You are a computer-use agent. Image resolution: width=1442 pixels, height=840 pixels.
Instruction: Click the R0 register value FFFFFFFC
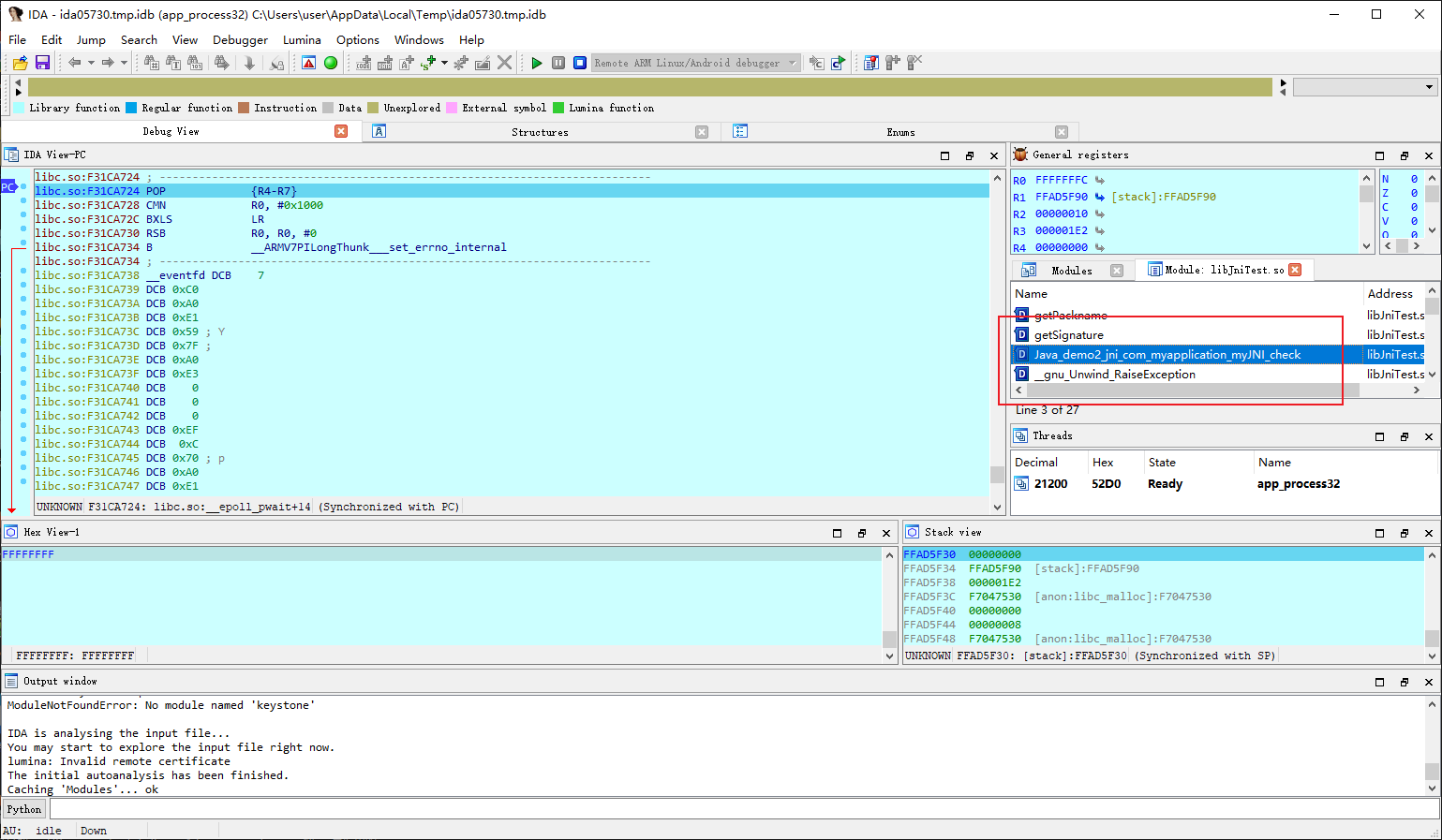(x=1061, y=180)
